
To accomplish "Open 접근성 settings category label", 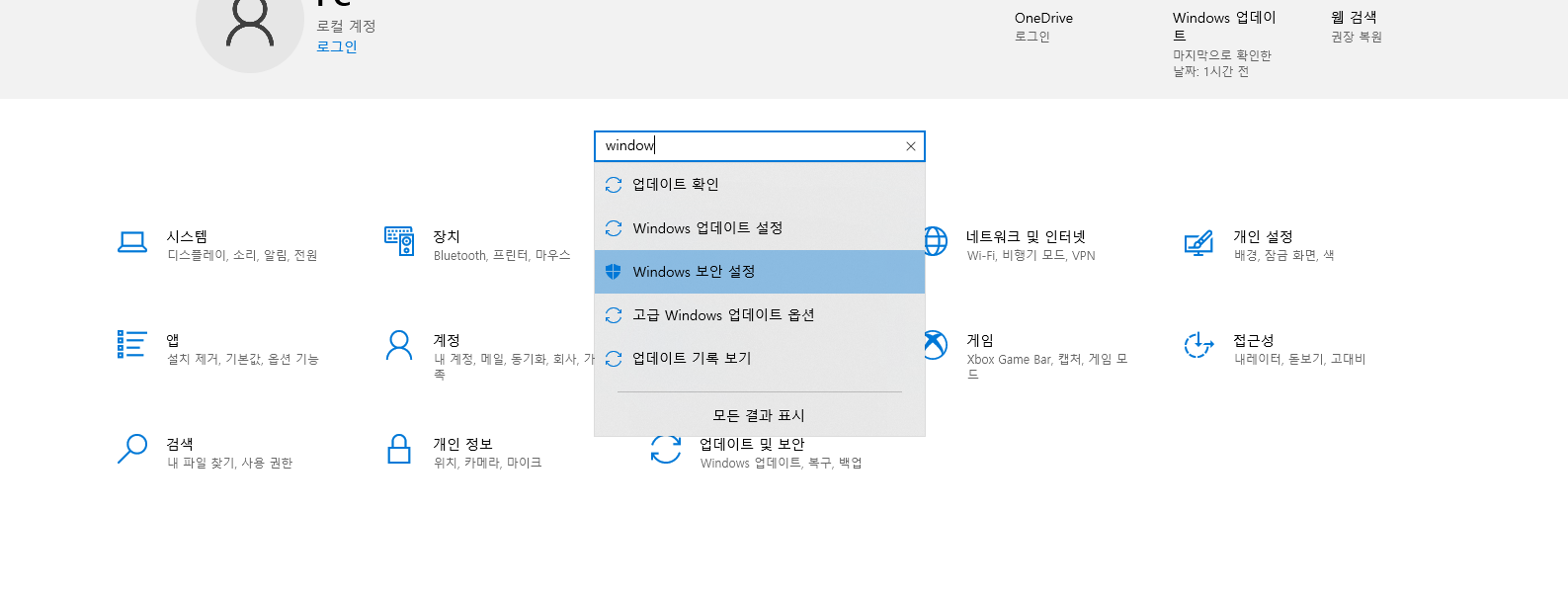I will [1254, 340].
